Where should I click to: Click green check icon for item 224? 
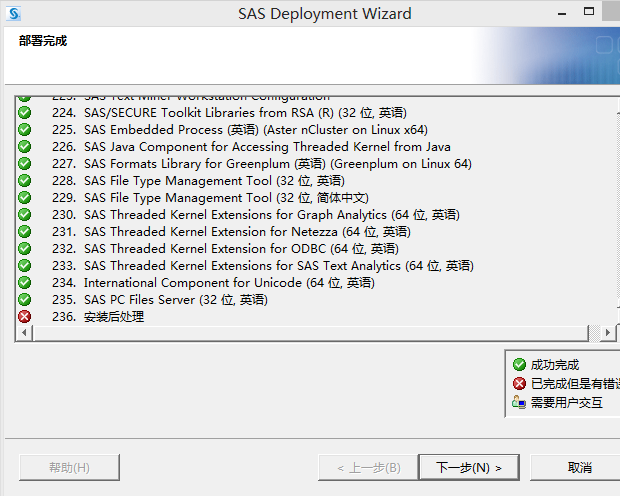(25, 113)
